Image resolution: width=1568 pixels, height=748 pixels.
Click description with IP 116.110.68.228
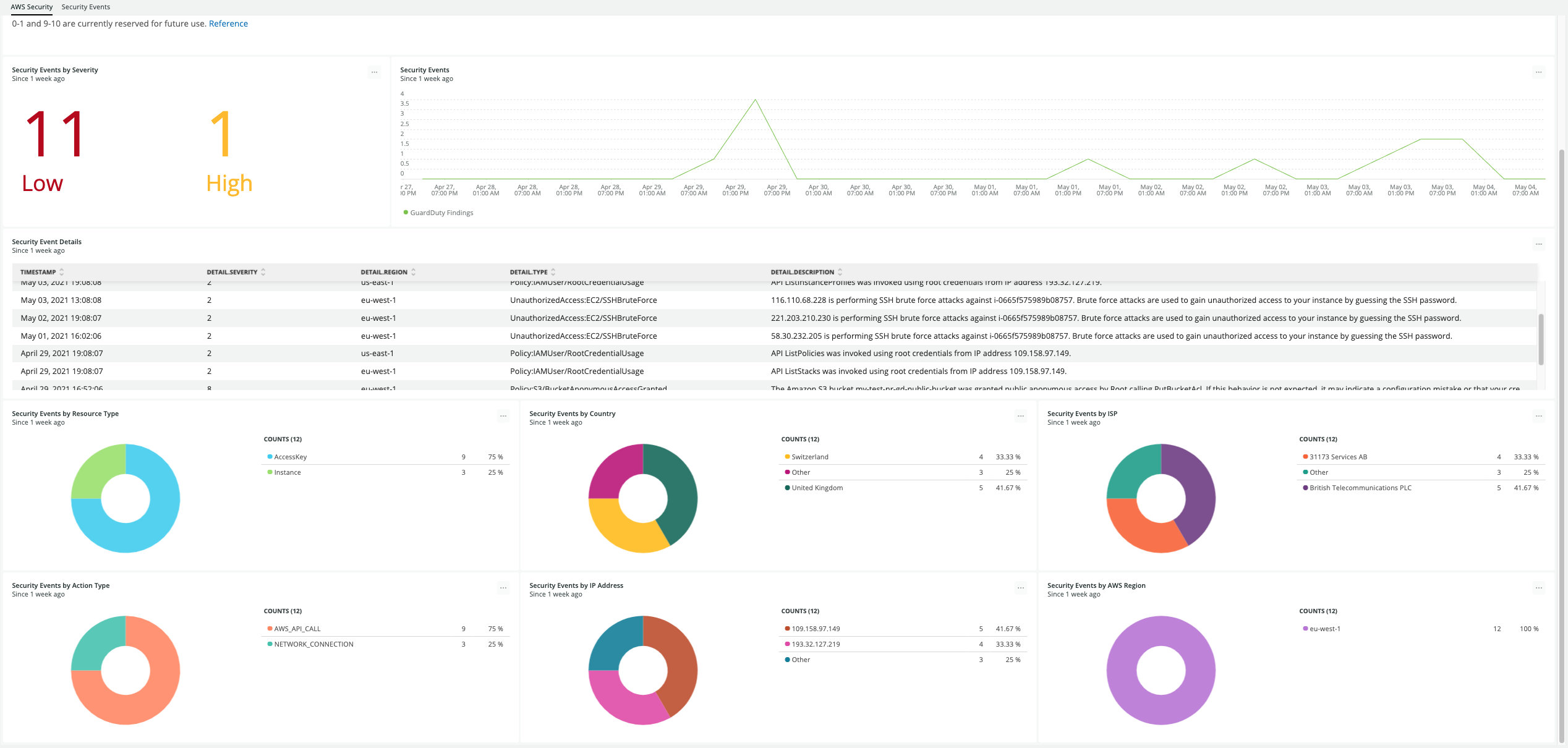pos(1114,300)
